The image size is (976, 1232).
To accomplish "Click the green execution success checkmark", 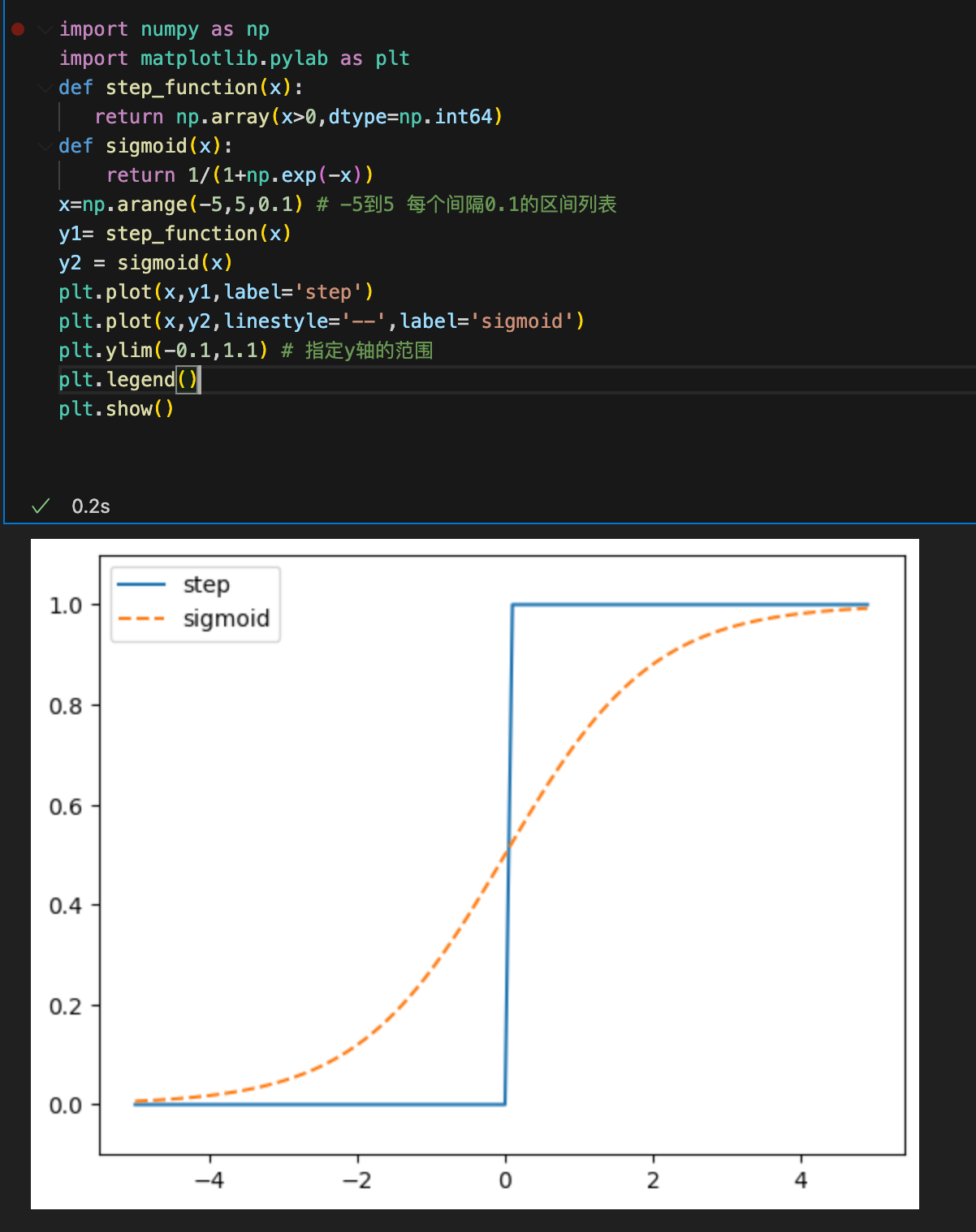I will tap(41, 506).
